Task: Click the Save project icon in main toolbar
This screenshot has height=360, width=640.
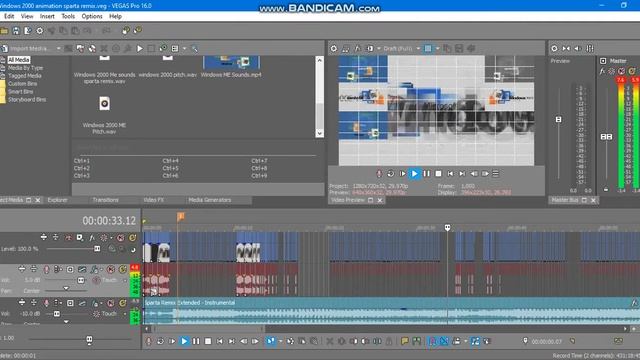Action: pos(16,31)
